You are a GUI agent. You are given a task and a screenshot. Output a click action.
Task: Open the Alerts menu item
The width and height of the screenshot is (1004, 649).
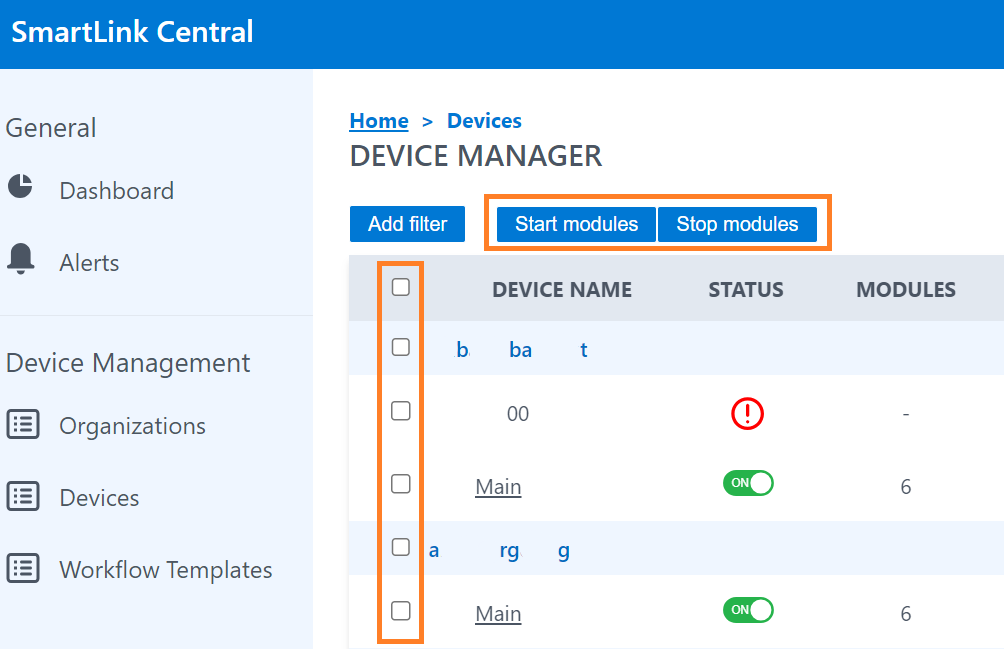coord(89,263)
